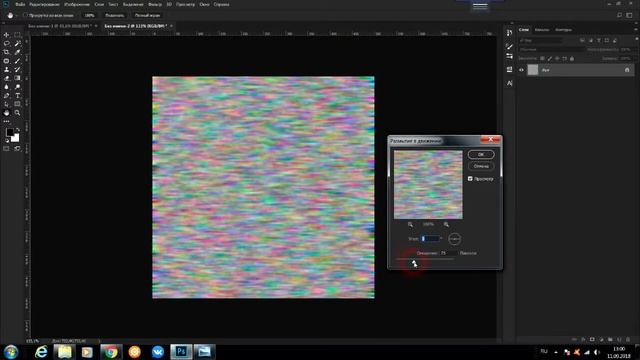Click the Fit Screen button
640x360 pixels.
tap(114, 16)
